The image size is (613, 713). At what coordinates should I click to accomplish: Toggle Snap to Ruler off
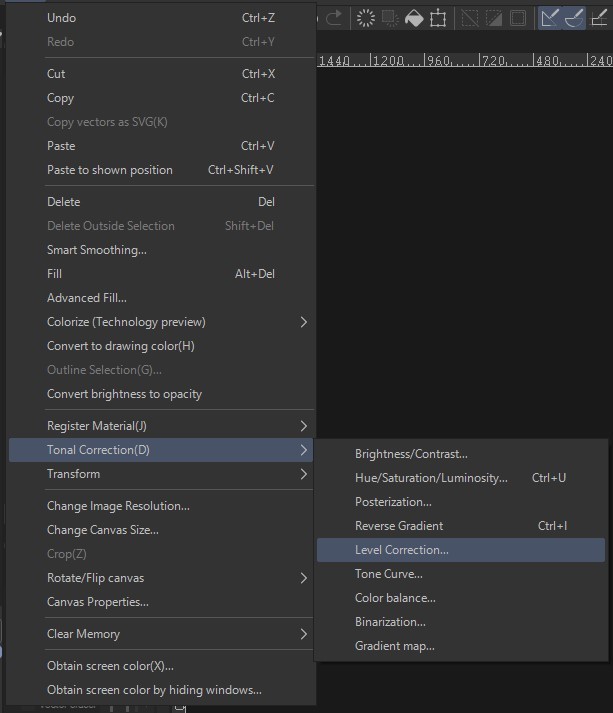tap(549, 19)
